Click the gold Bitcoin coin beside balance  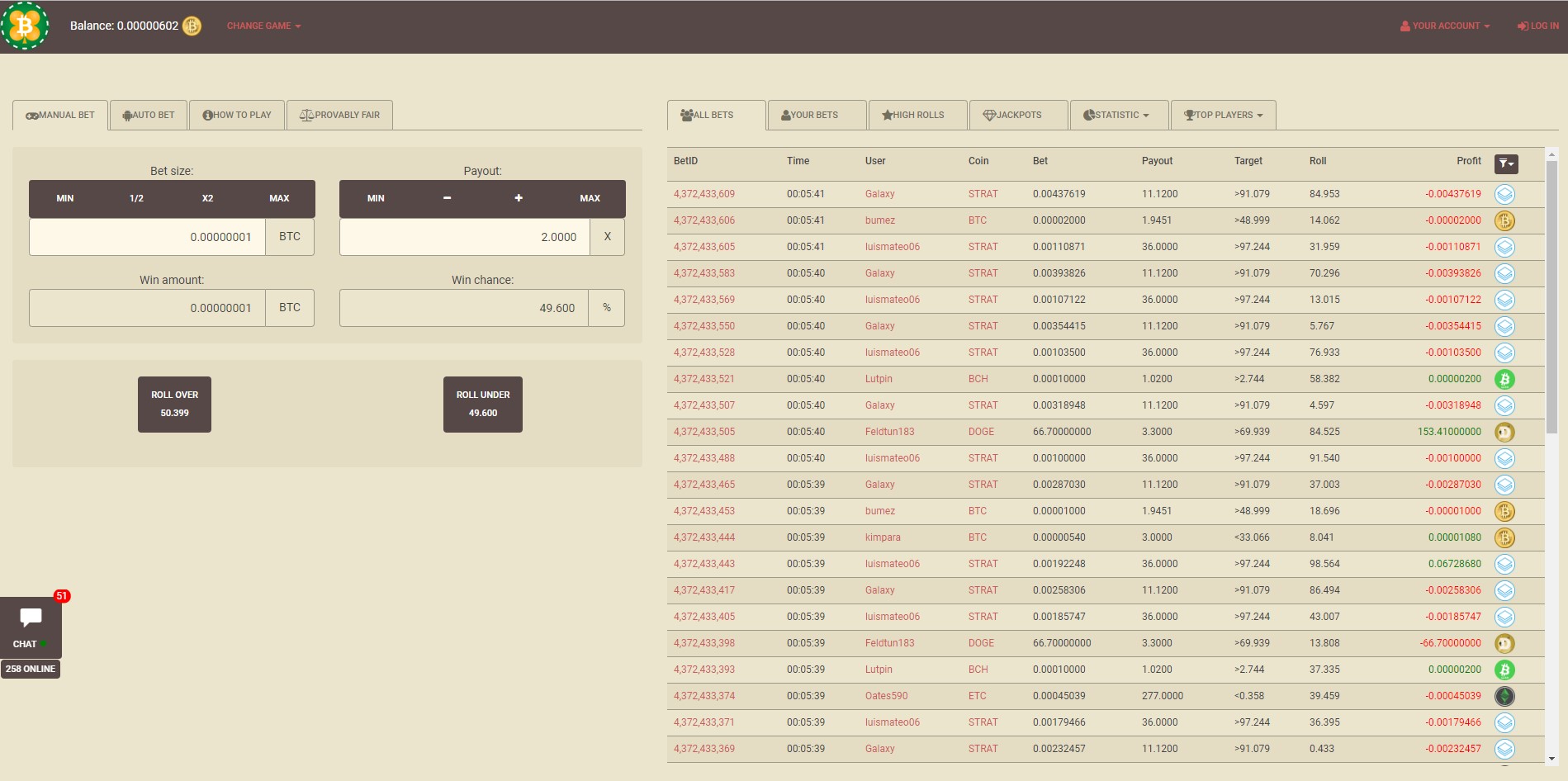(192, 26)
